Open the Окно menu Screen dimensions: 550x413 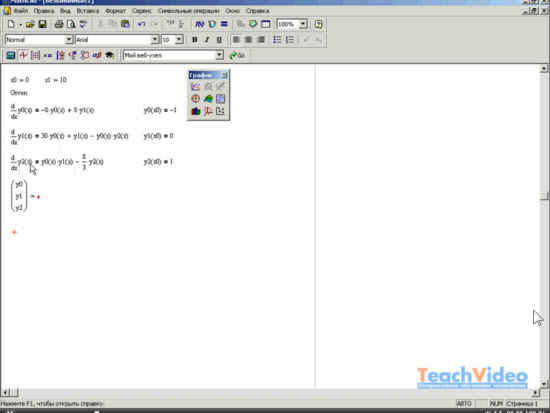click(x=233, y=11)
